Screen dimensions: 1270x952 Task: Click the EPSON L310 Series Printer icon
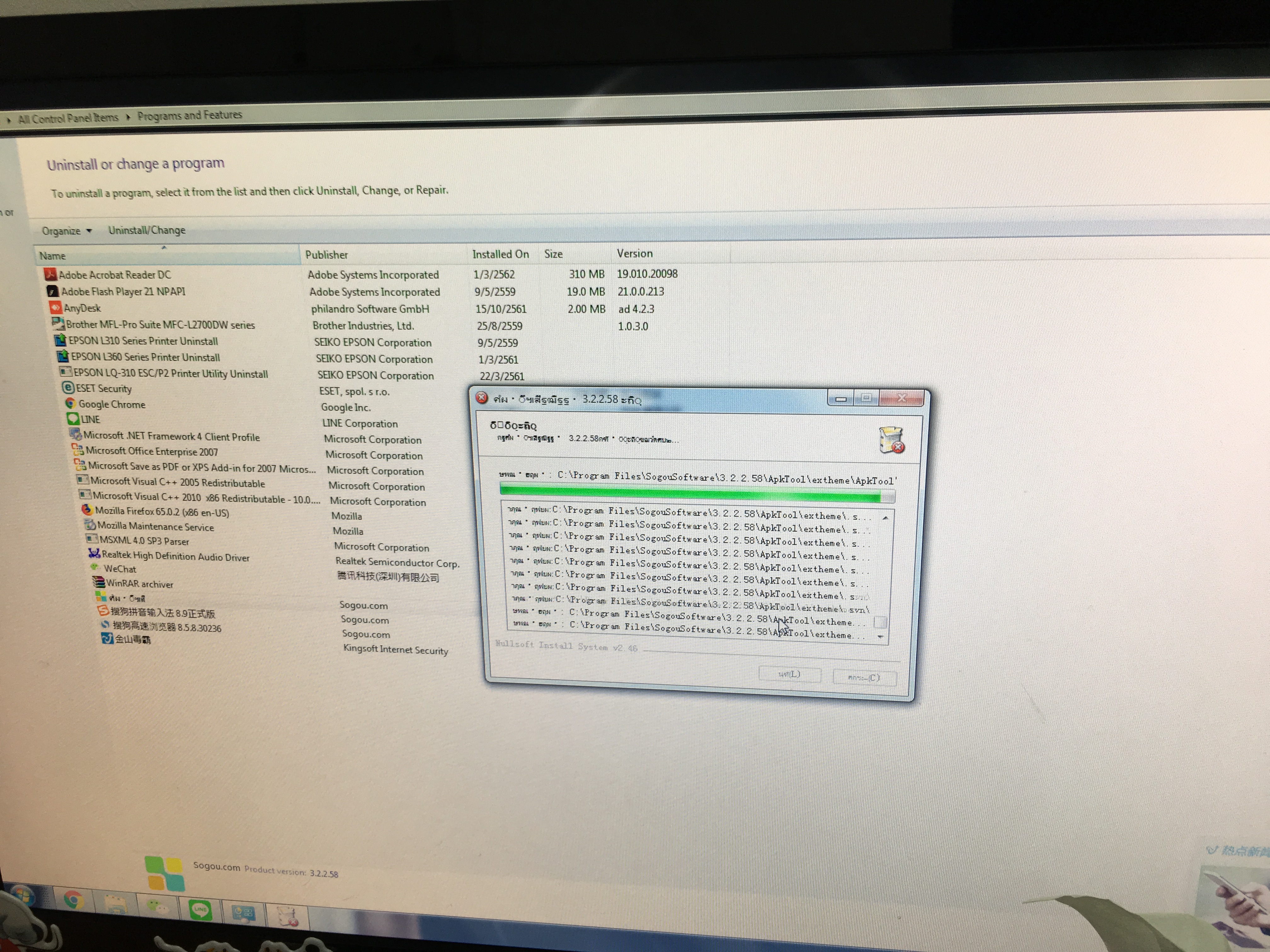point(60,340)
